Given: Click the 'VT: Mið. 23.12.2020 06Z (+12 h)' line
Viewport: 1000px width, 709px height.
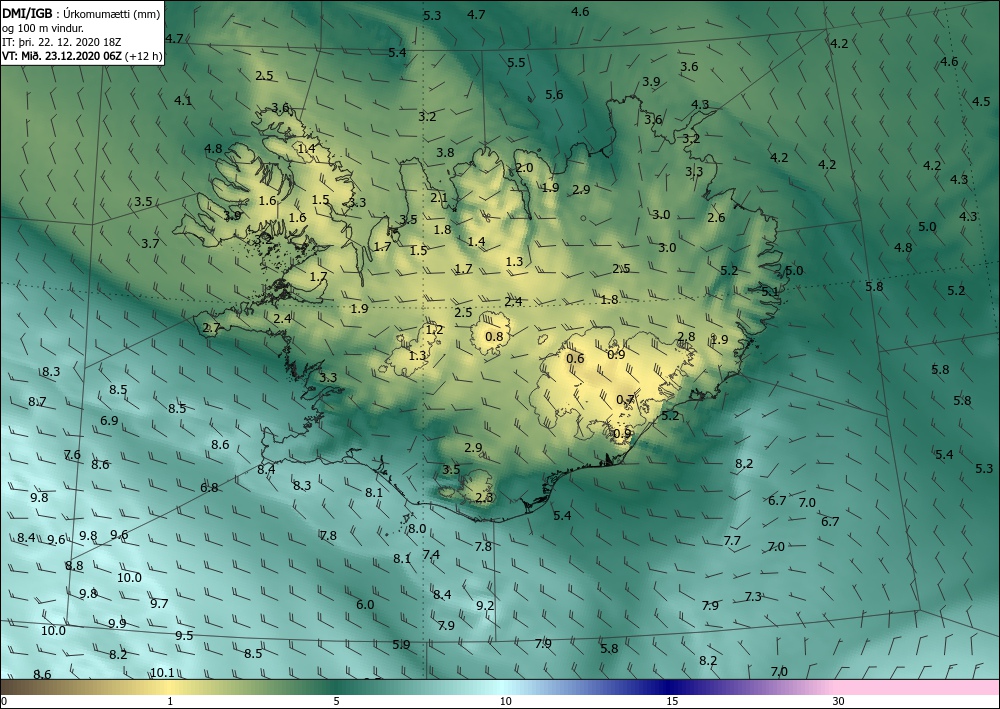Looking at the screenshot, I should (x=82, y=56).
